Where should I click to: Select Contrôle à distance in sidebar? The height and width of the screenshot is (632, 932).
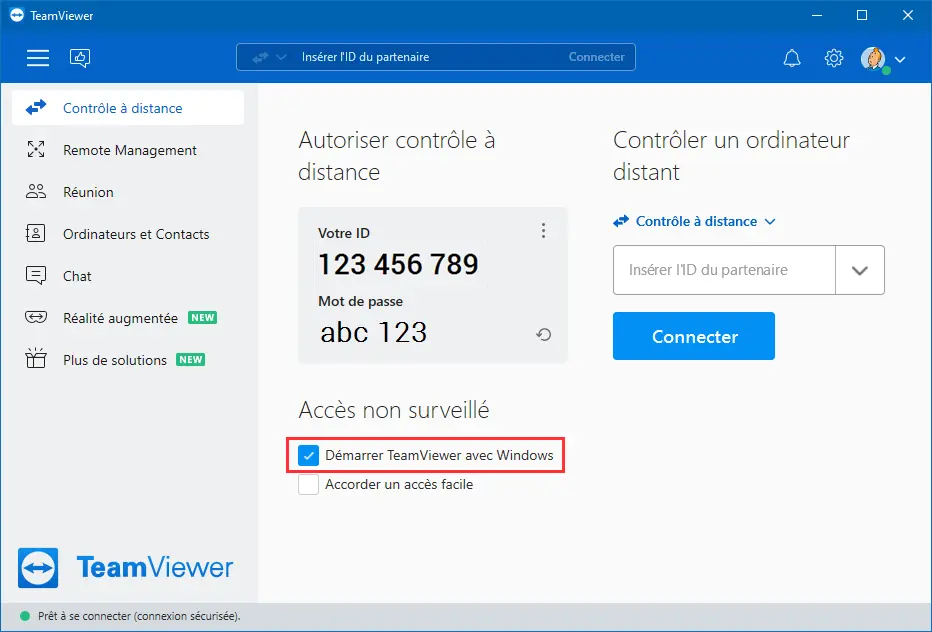coord(128,108)
